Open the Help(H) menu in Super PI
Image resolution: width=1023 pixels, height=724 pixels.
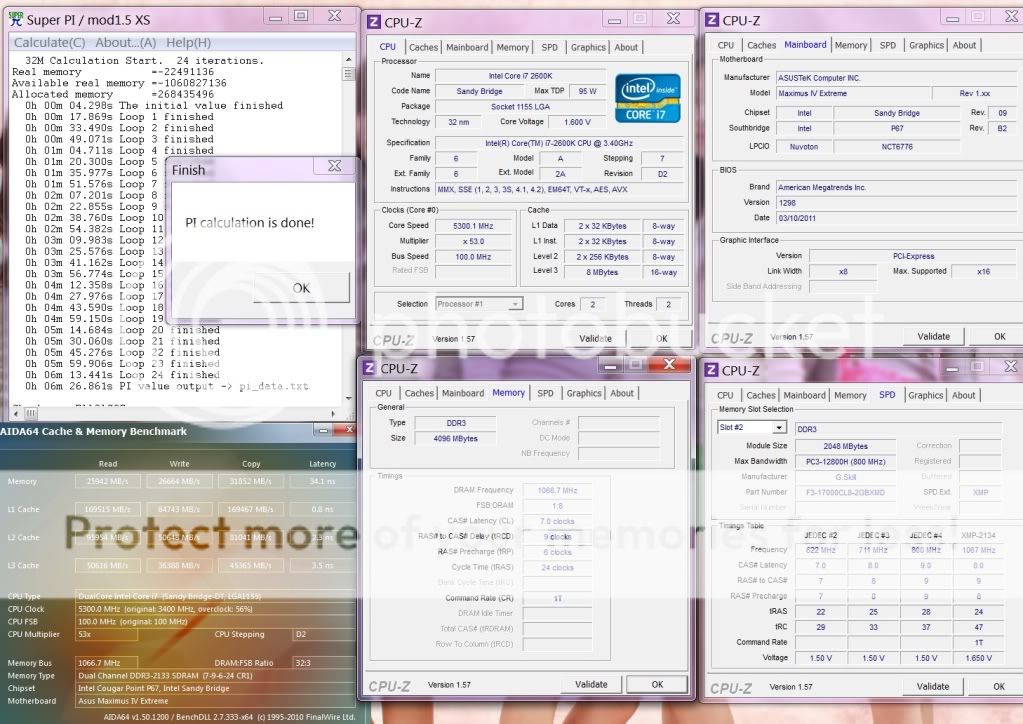coord(189,42)
